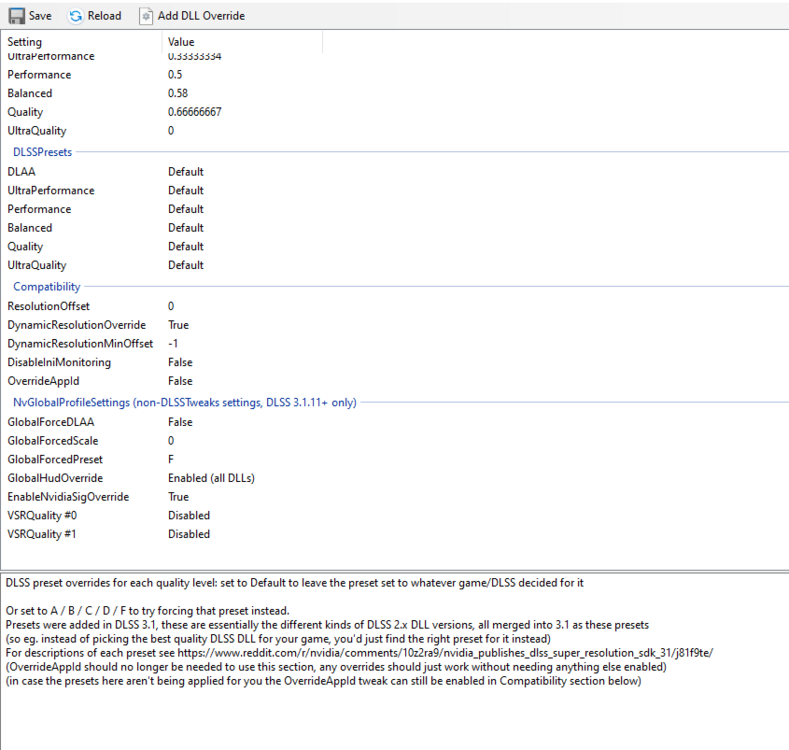Open GlobalHudOverride Enabled (all DLLs) value
789x750 pixels.
211,478
